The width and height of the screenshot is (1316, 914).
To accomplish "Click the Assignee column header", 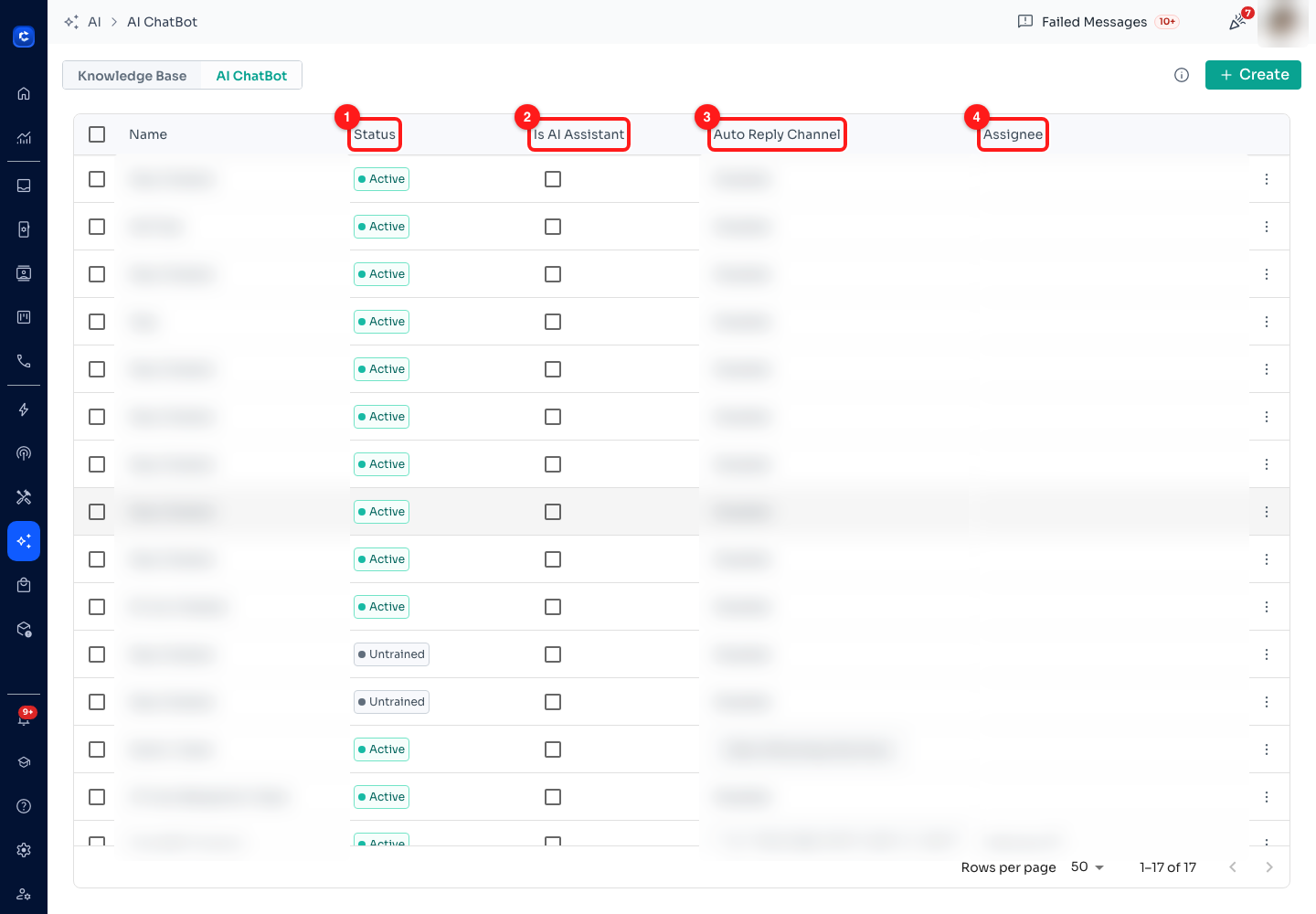I will [x=1013, y=134].
